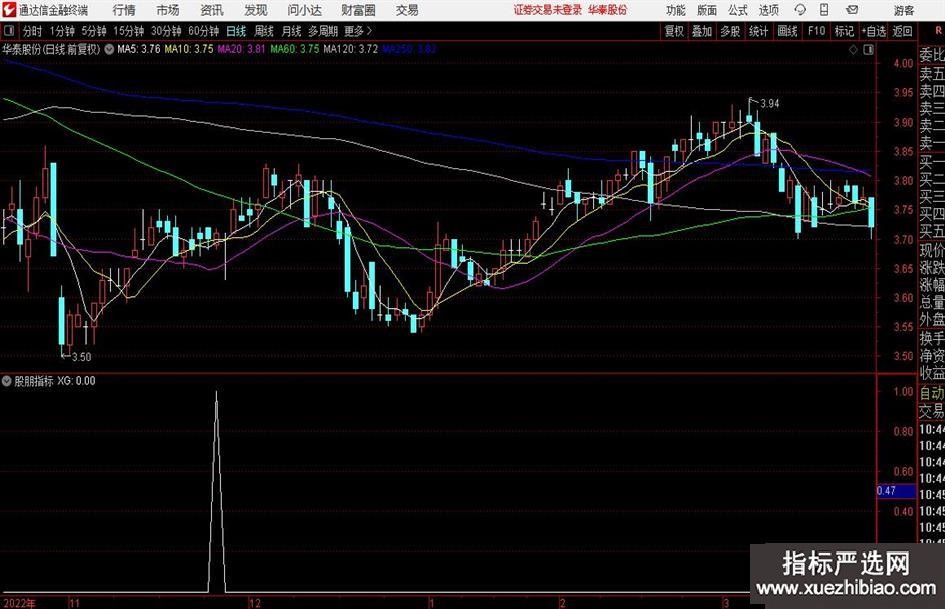
Task: Click the 2022年 label on time axis
Action: [x=19, y=603]
